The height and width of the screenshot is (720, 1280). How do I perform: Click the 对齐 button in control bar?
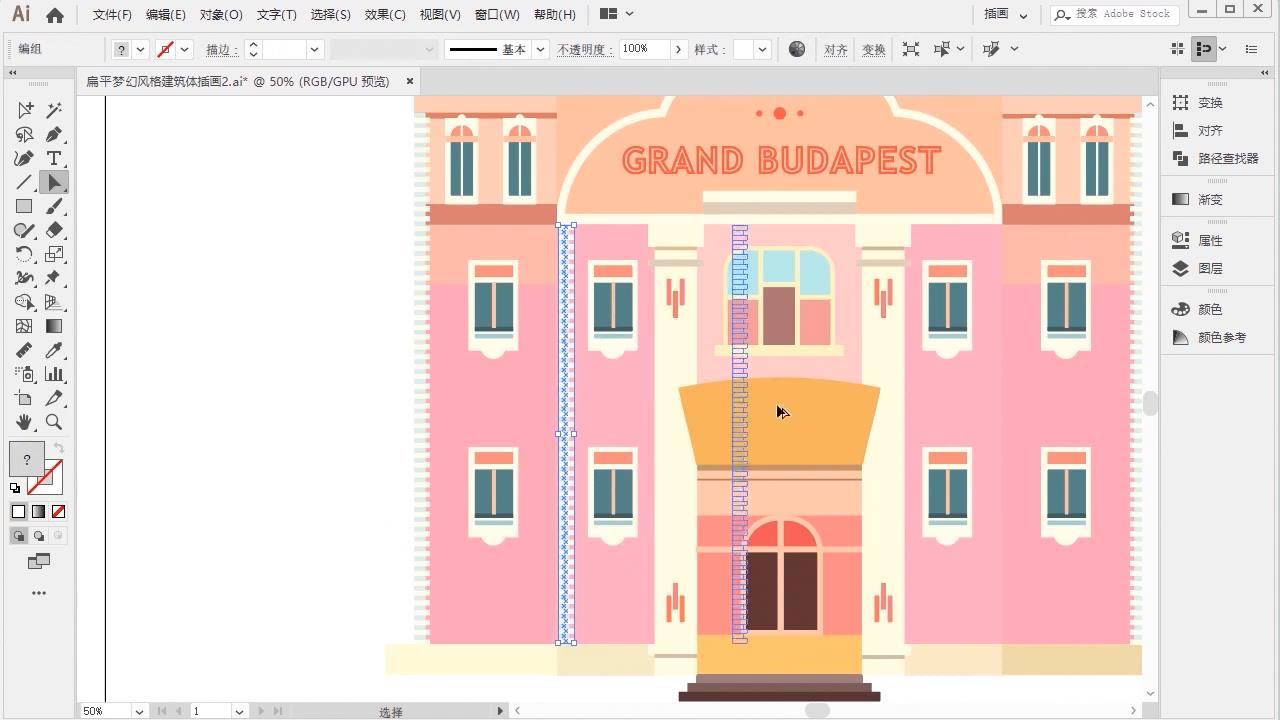tap(836, 49)
